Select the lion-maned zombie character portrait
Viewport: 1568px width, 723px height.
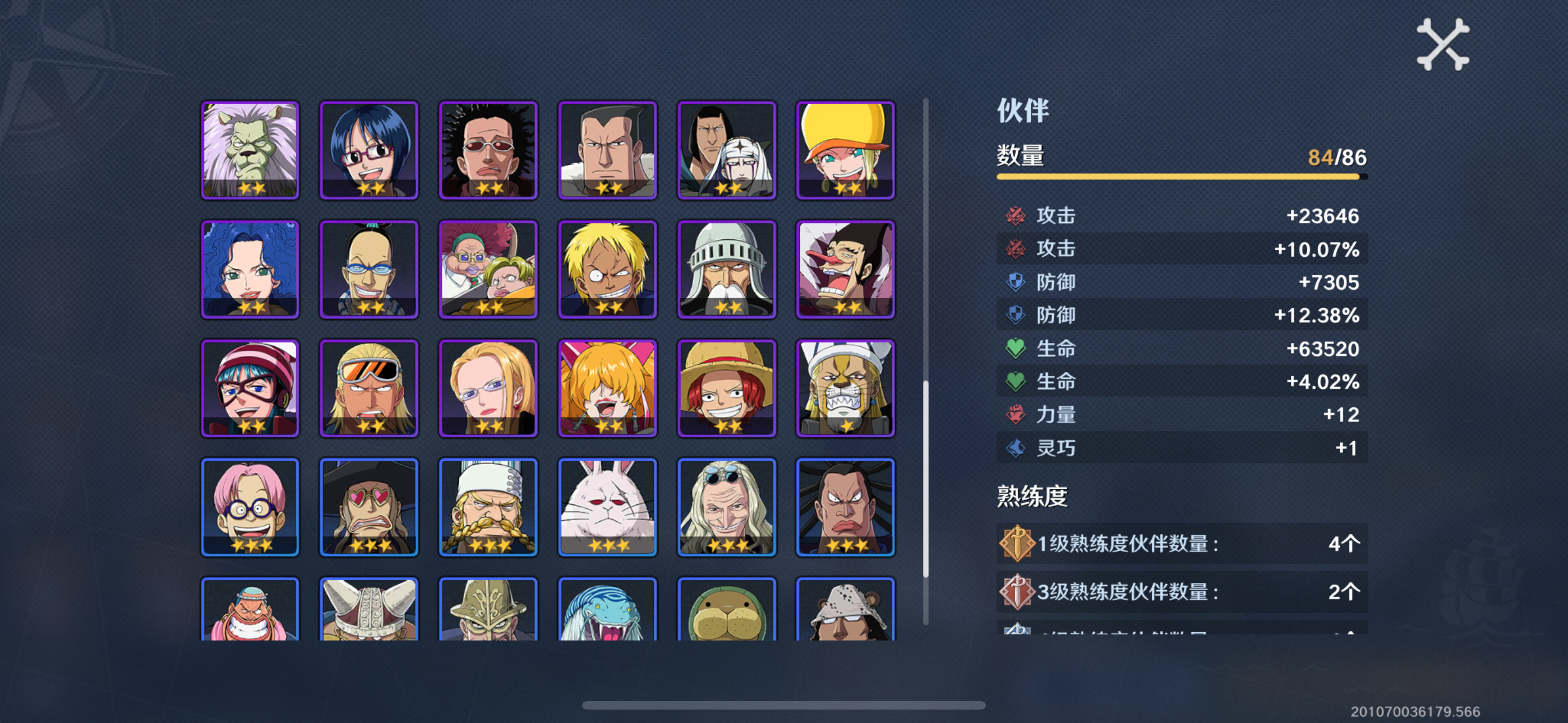250,150
